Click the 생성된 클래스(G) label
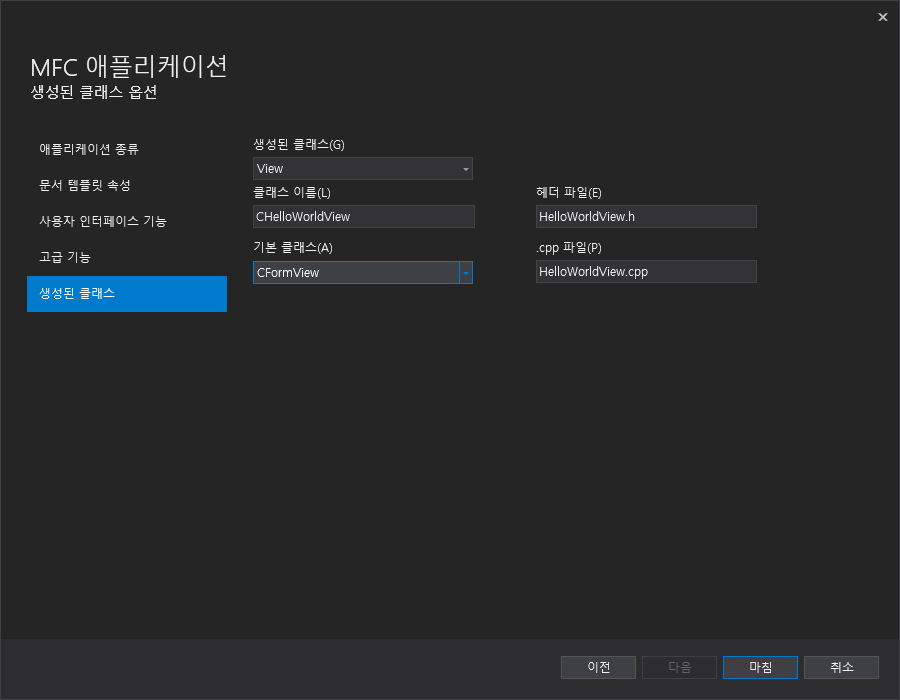900x700 pixels. (299, 145)
